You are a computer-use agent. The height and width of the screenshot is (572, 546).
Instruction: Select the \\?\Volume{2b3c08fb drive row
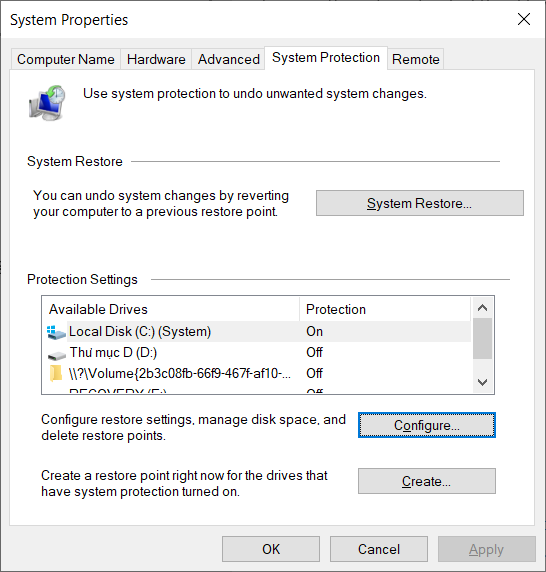point(257,373)
